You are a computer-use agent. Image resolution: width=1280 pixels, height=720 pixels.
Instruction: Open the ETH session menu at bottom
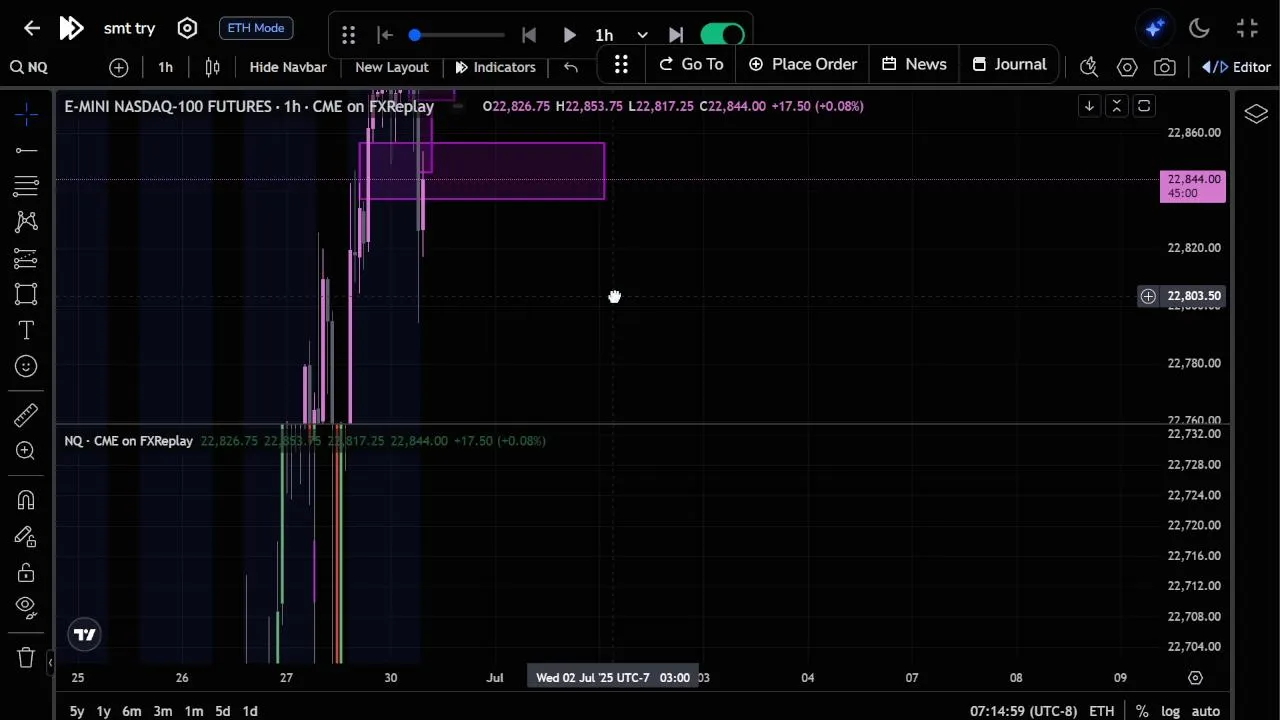(x=1101, y=711)
